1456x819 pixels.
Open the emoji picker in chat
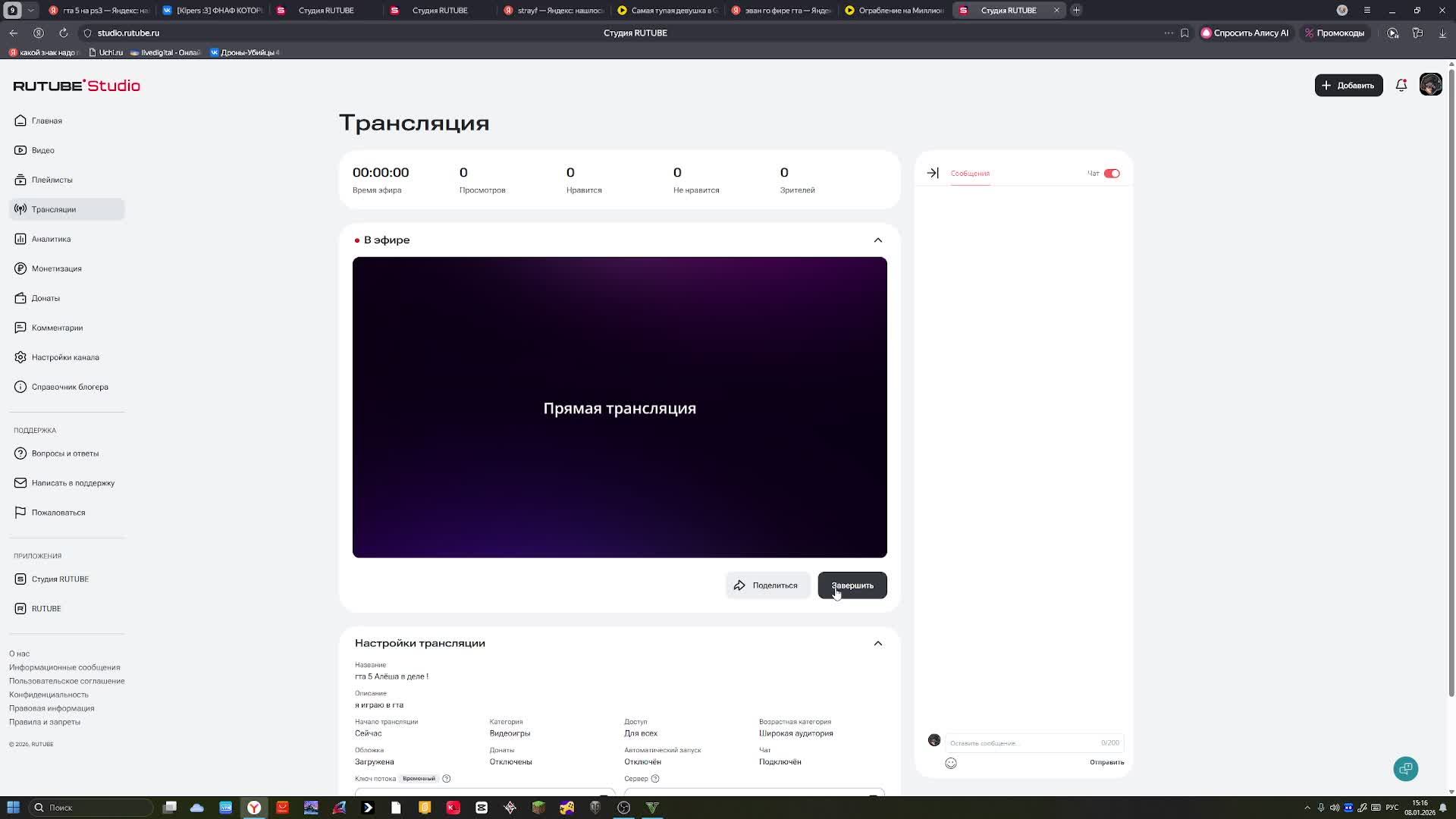951,763
